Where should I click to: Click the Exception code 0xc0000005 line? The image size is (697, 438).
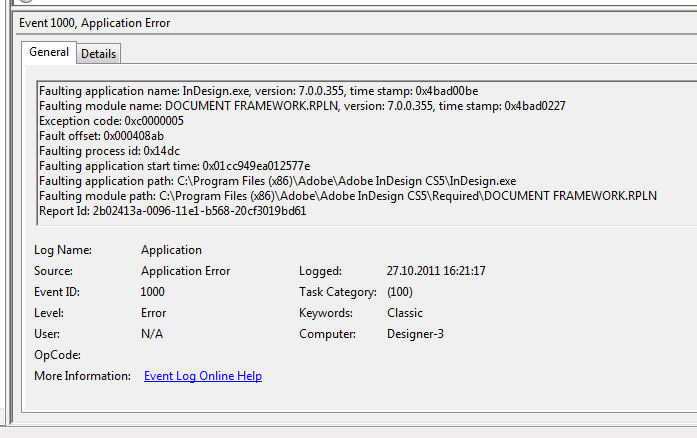pos(111,121)
